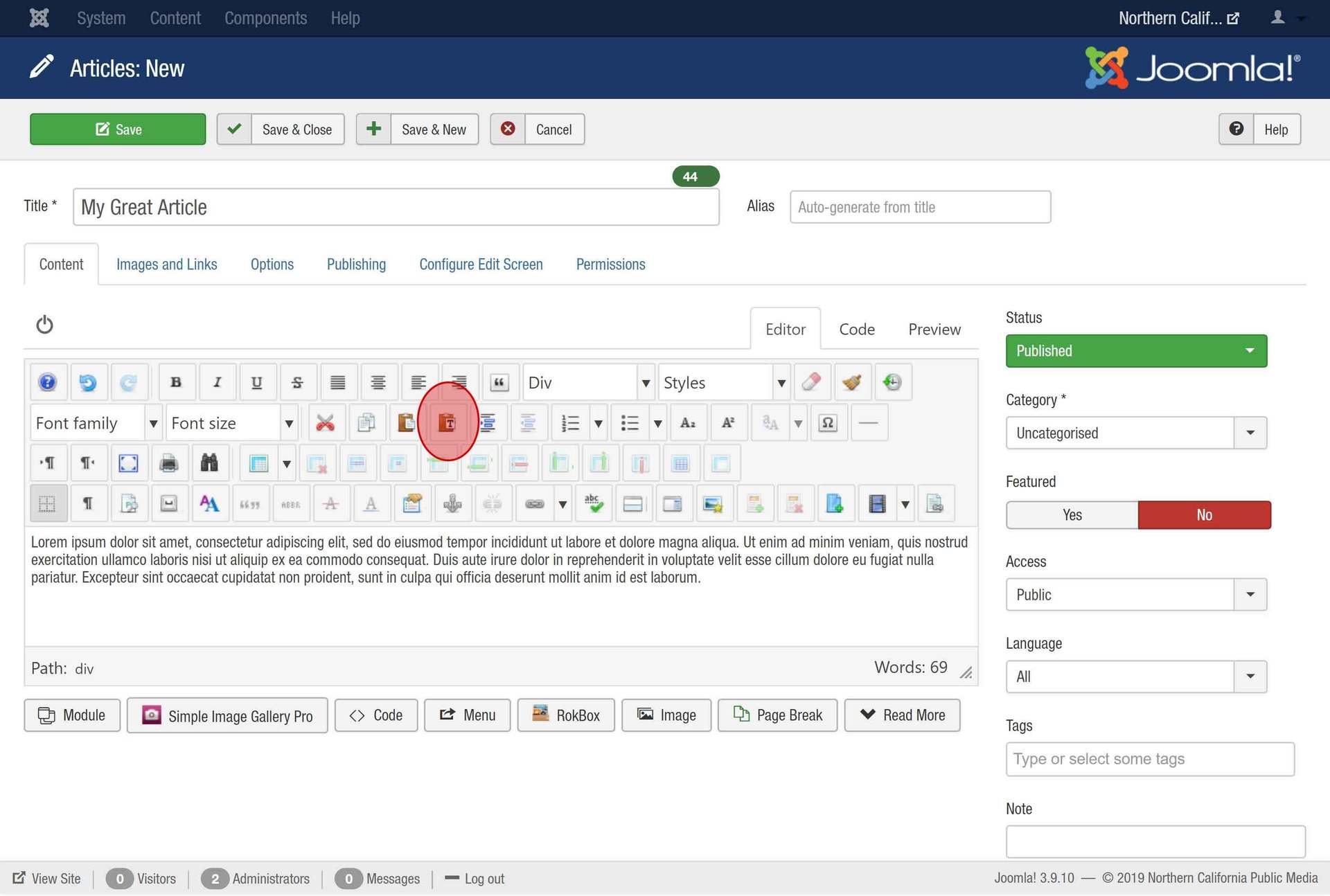This screenshot has height=896, width=1330.
Task: Click the spellcheck abc icon
Action: coord(593,504)
